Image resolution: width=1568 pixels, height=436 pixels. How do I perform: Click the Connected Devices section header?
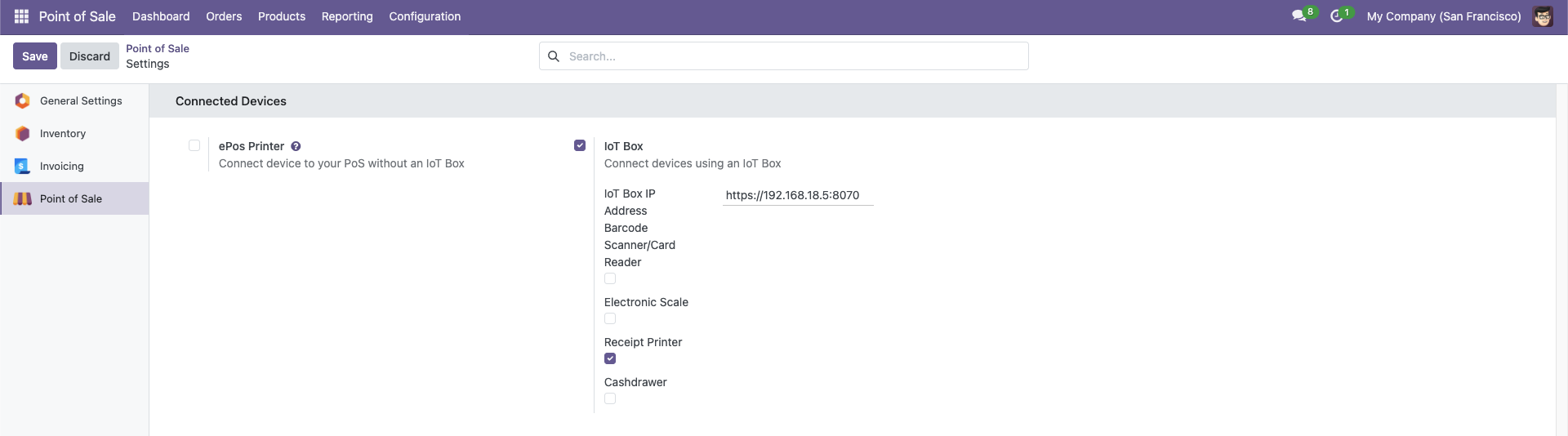point(231,101)
